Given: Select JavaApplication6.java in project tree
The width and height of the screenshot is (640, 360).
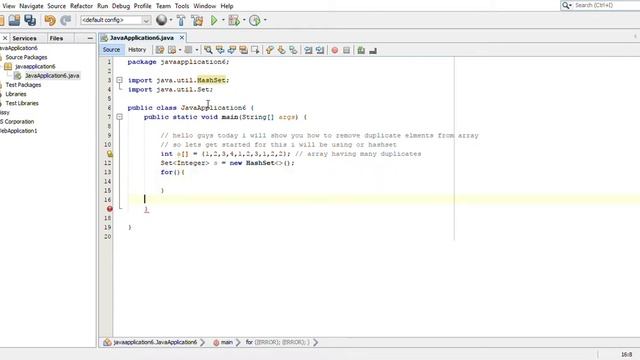Looking at the screenshot, I should pos(52,76).
